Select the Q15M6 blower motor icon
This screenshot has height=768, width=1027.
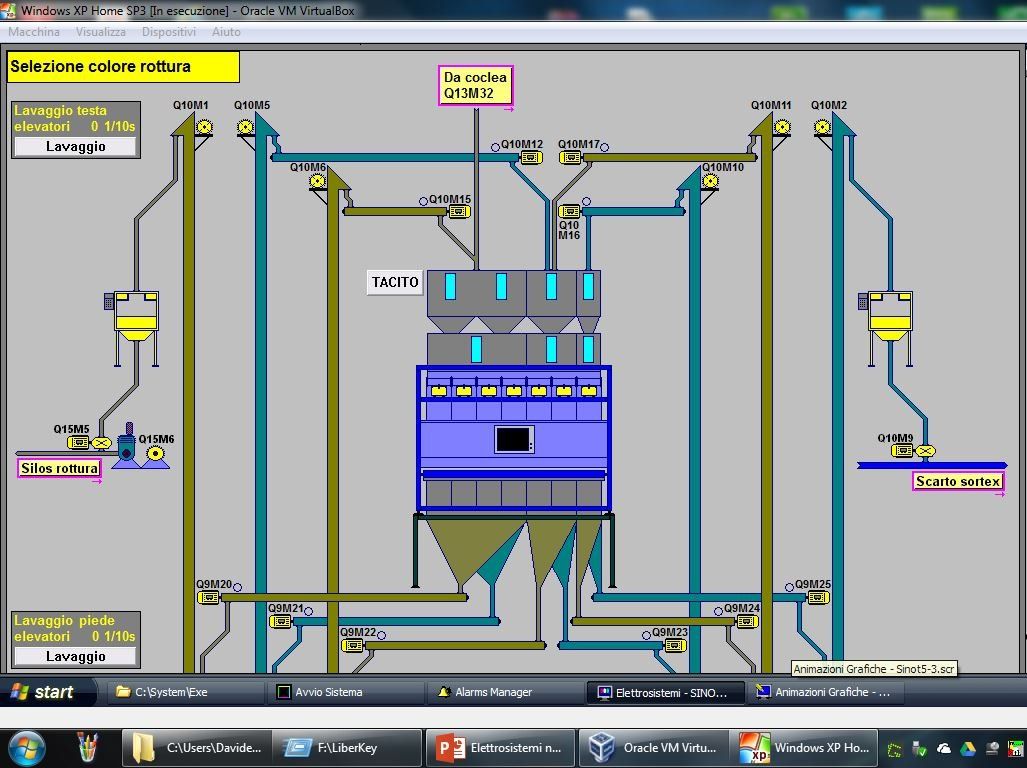[155, 454]
